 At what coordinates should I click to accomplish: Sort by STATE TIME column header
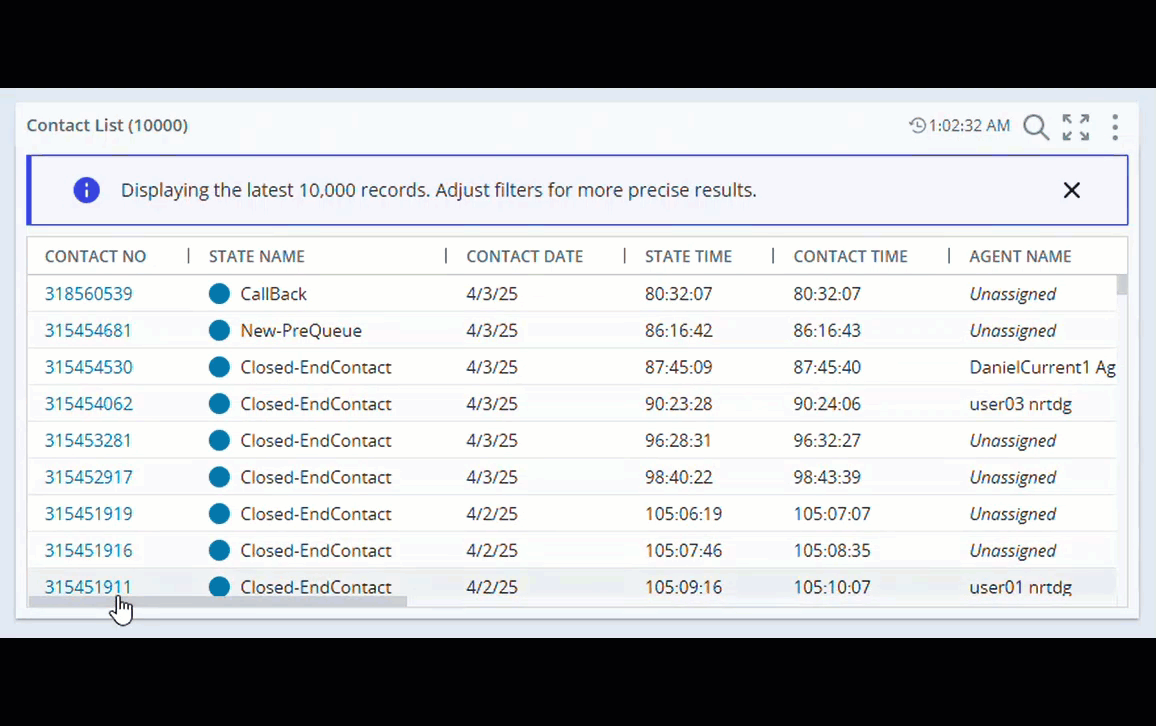click(x=688, y=257)
